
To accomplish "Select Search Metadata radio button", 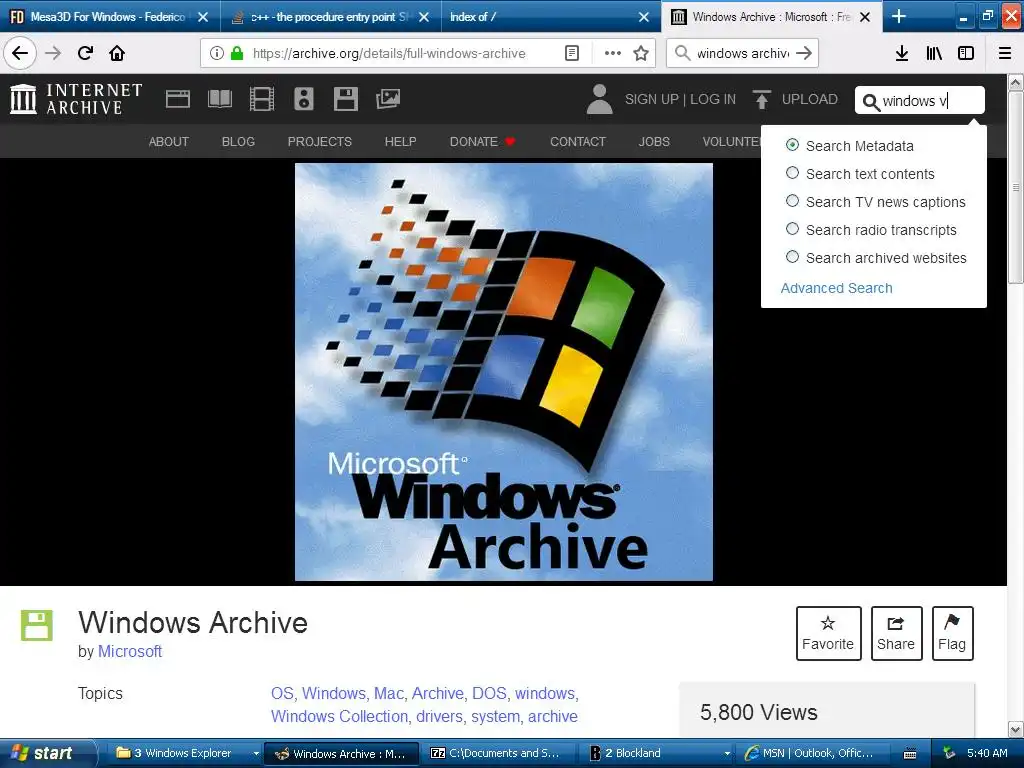I will 792,145.
